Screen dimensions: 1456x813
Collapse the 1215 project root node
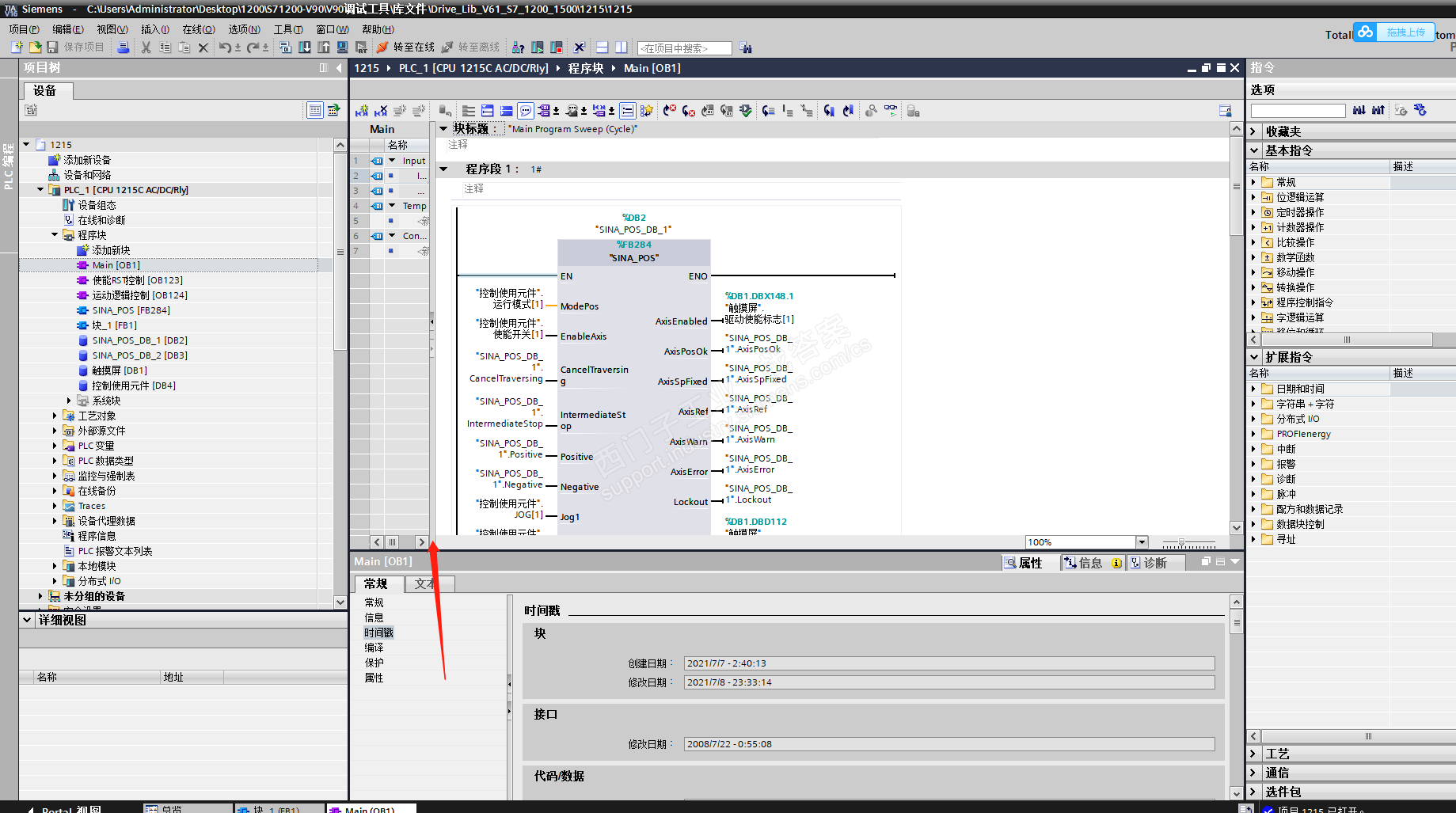point(26,144)
